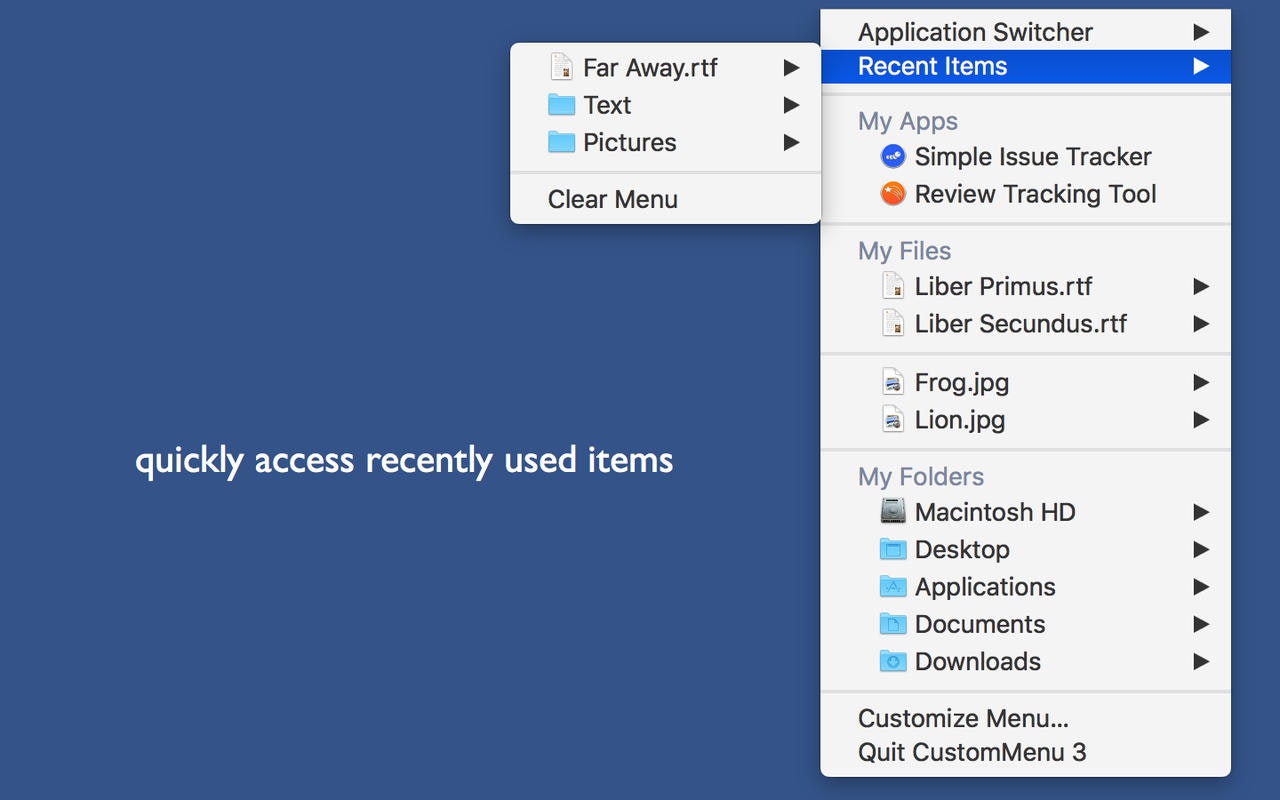
Task: Expand the Application Switcher submenu arrow
Action: click(1201, 32)
